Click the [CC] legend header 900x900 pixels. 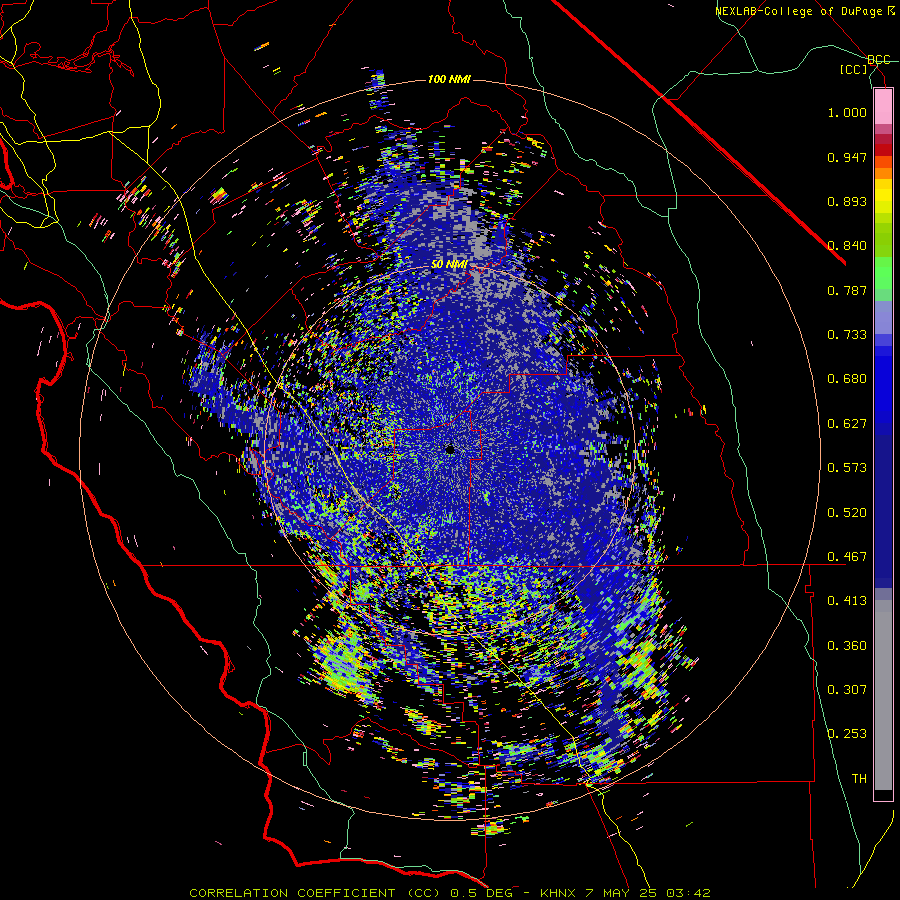(854, 69)
